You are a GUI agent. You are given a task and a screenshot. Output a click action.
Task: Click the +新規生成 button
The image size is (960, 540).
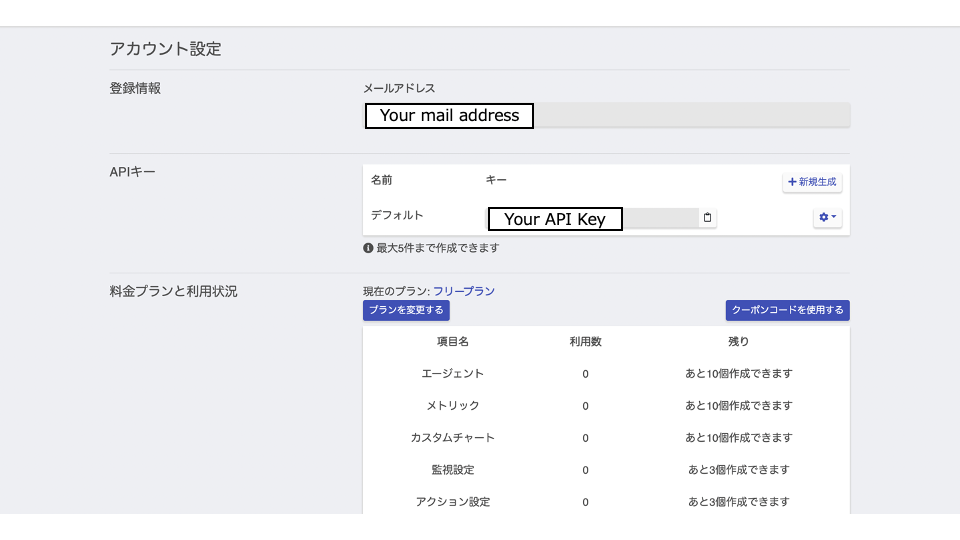[x=812, y=182]
